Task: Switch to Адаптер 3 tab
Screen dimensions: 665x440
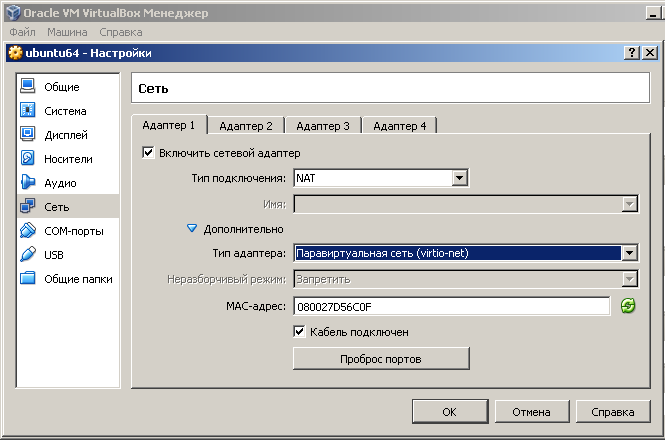Action: pos(323,126)
